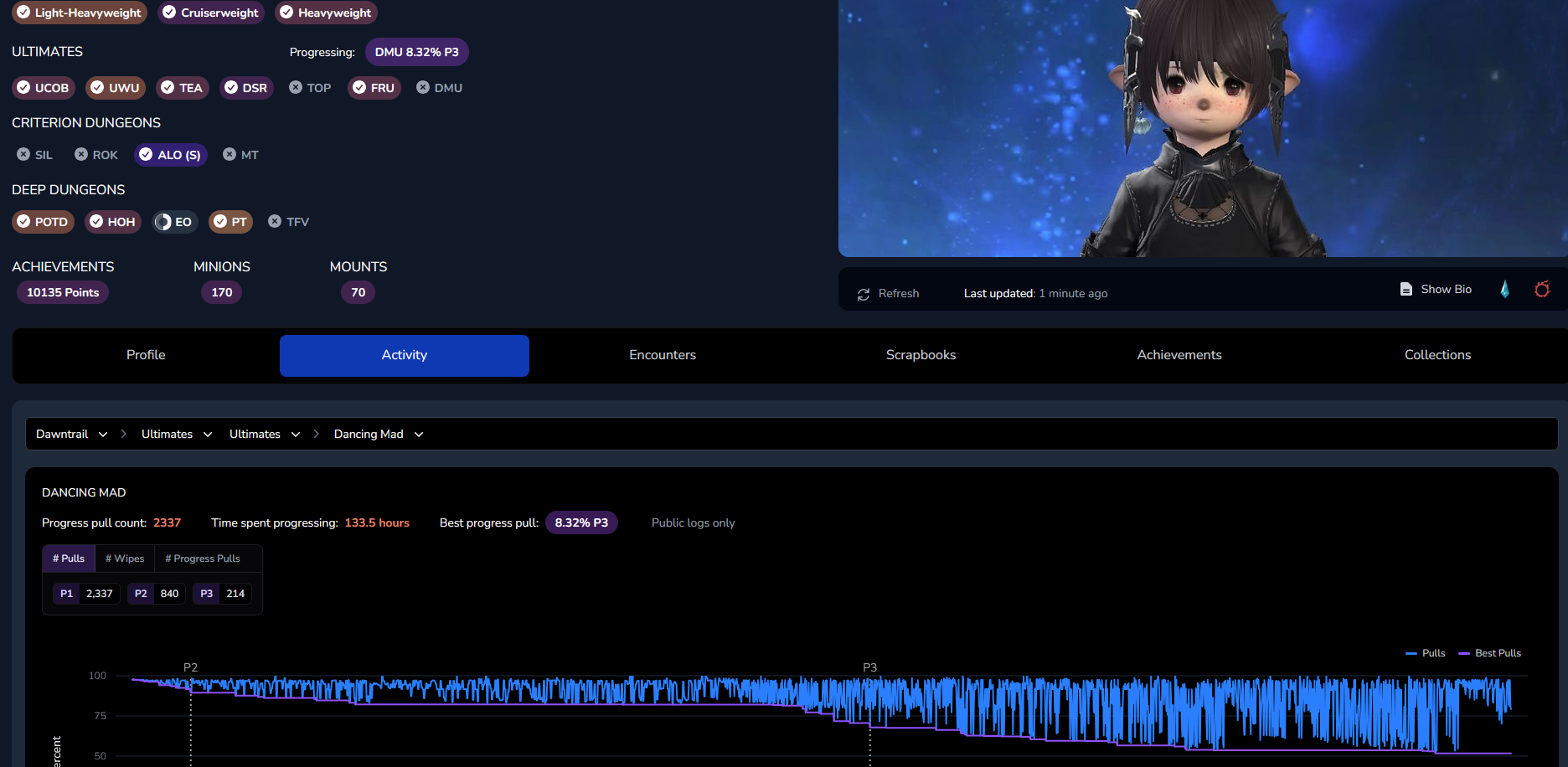Click the 8.32% P3 best progress pull badge
The width and height of the screenshot is (1568, 767).
pyautogui.click(x=581, y=522)
